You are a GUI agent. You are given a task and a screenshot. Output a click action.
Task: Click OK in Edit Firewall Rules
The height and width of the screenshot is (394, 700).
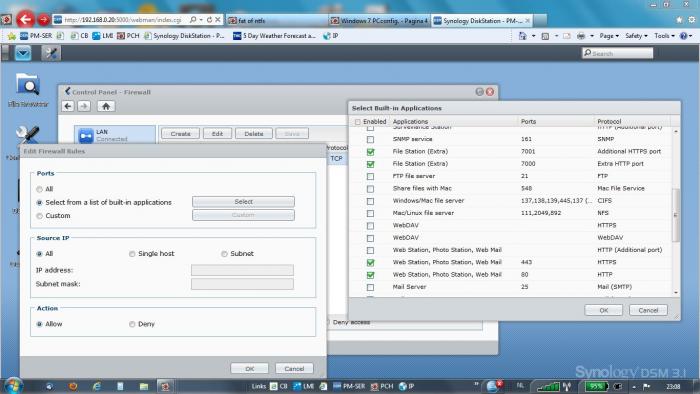coord(250,369)
